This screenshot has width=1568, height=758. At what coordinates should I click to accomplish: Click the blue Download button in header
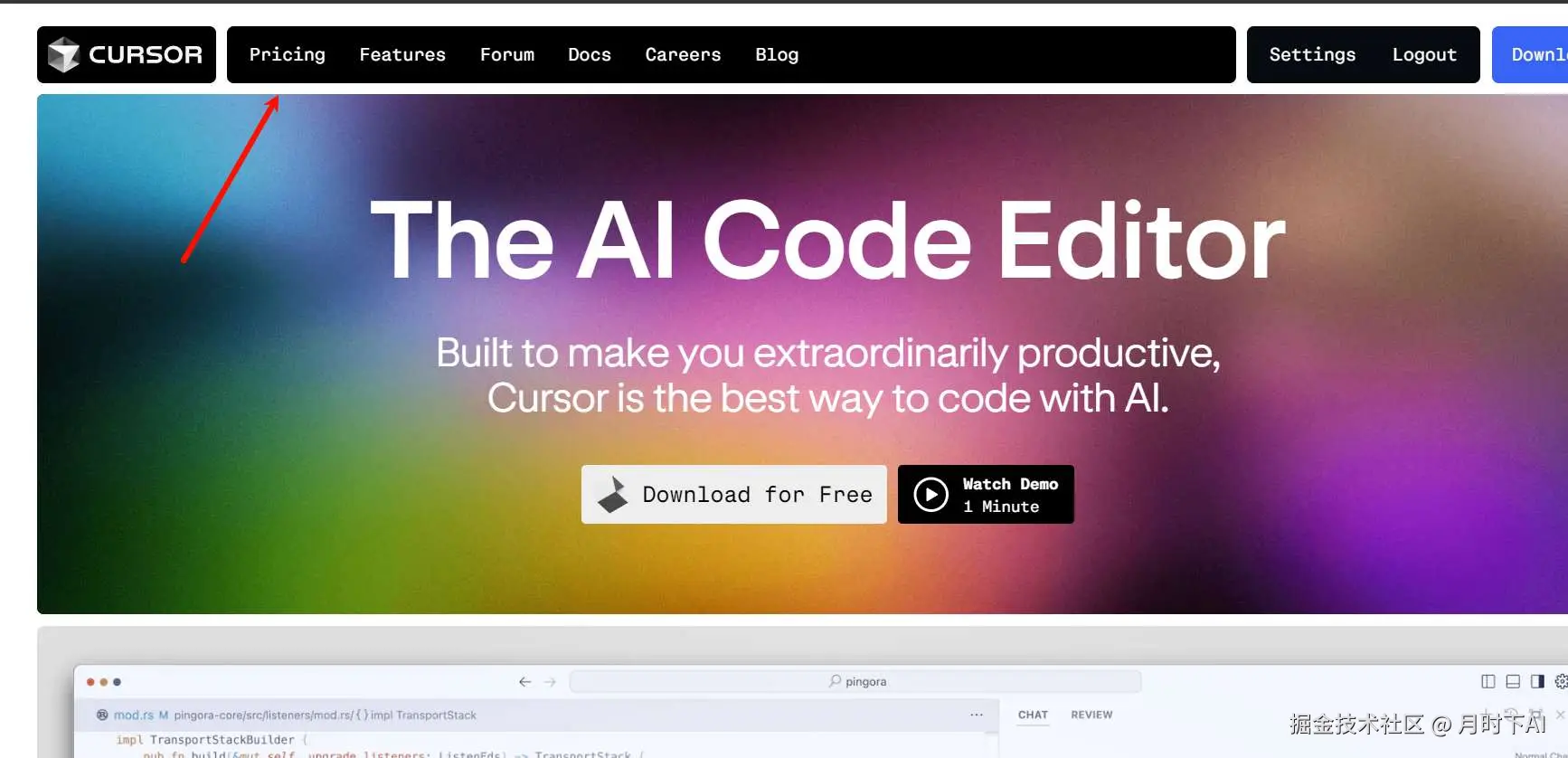pos(1530,54)
